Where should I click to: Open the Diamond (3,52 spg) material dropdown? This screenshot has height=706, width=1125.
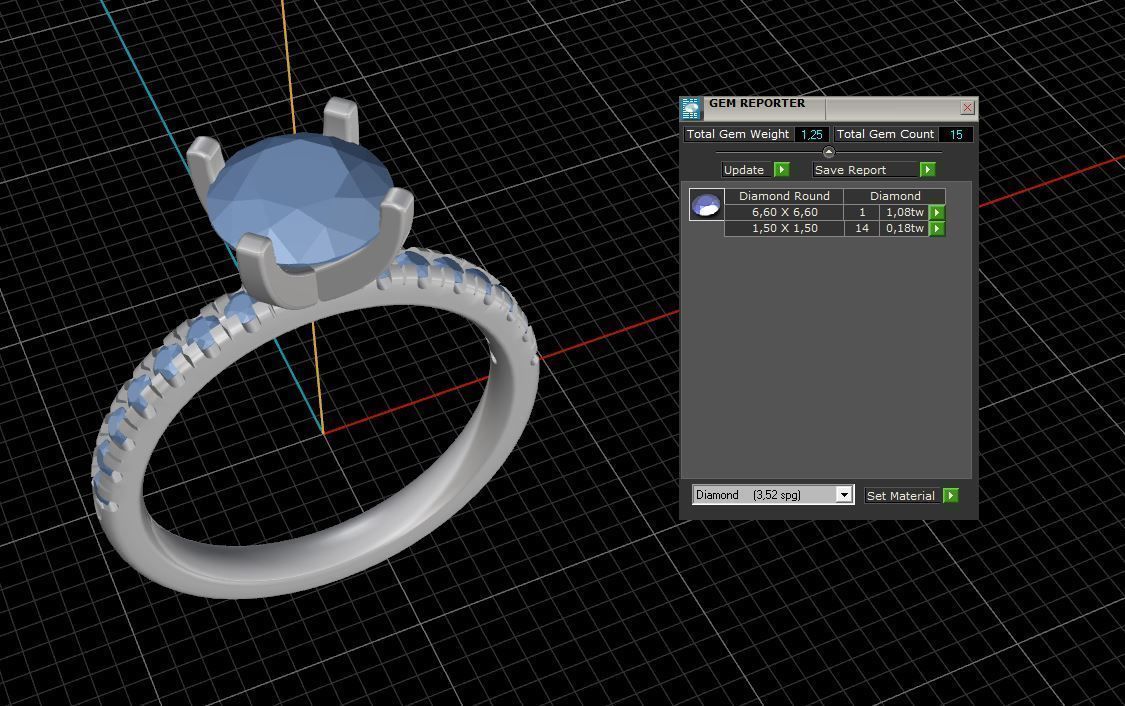click(773, 495)
